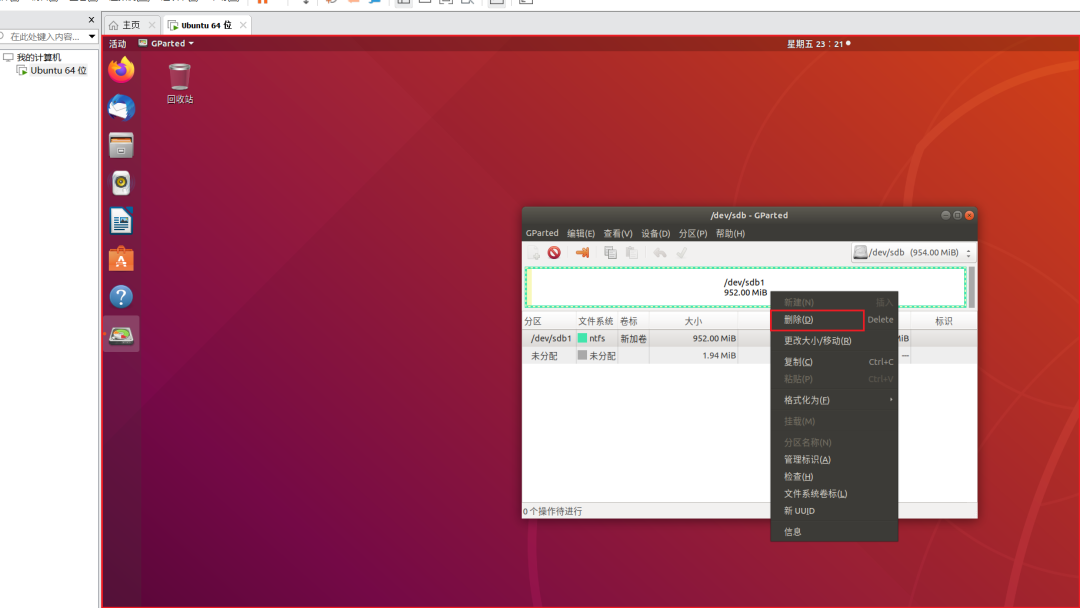Open Ubuntu Software from the dock

[121, 259]
